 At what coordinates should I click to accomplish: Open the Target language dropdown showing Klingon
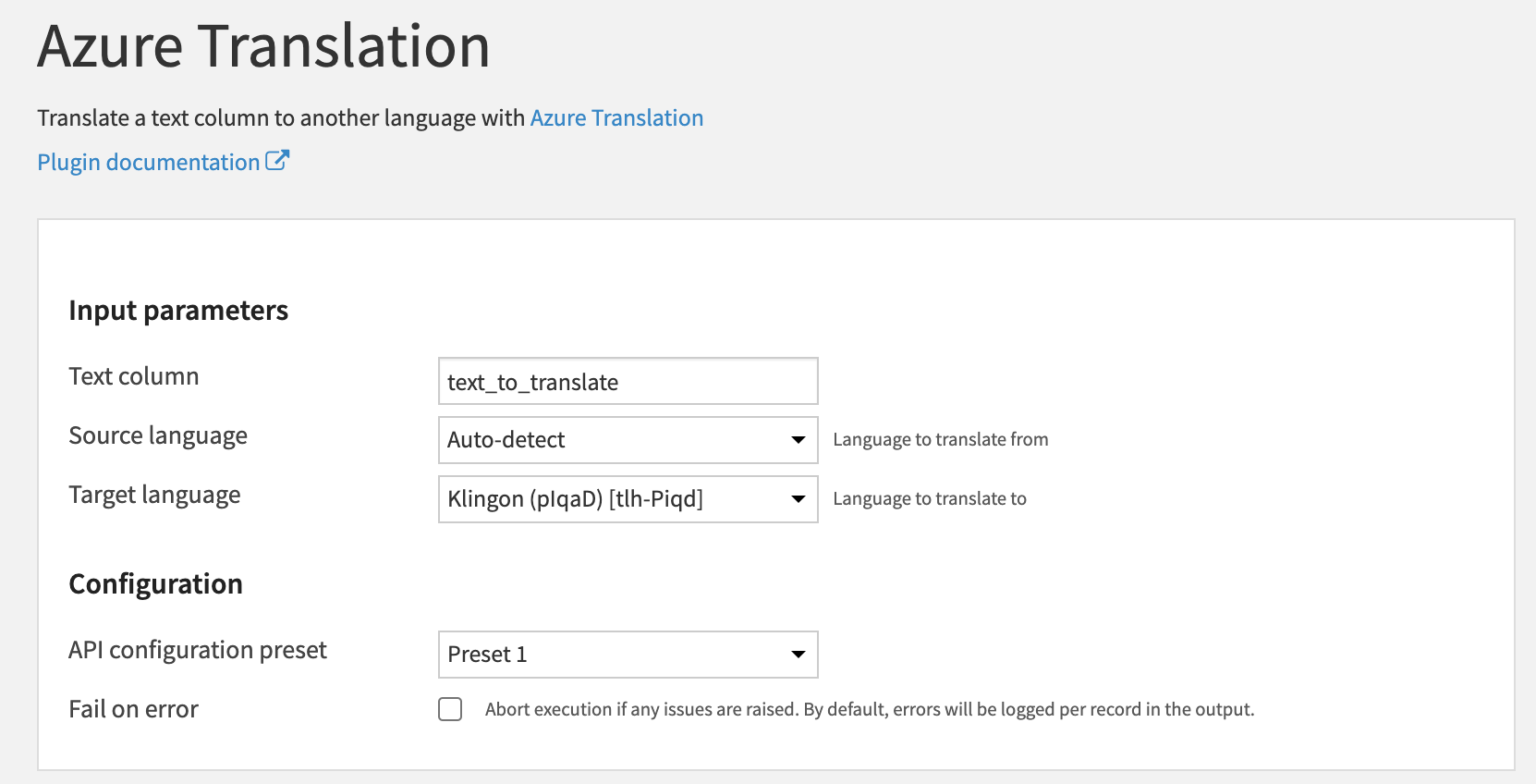tap(628, 499)
